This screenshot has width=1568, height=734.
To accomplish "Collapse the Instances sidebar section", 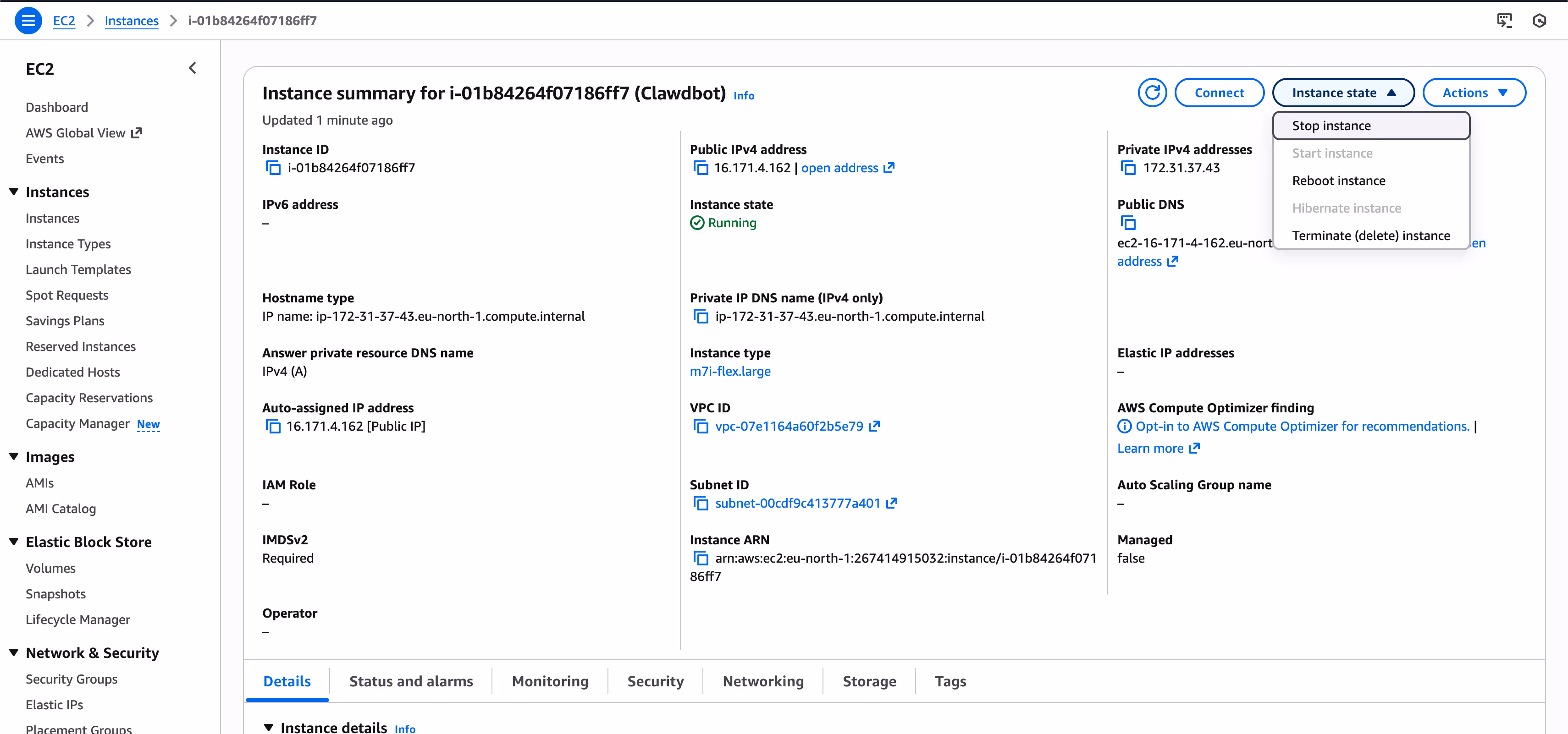I will [14, 192].
